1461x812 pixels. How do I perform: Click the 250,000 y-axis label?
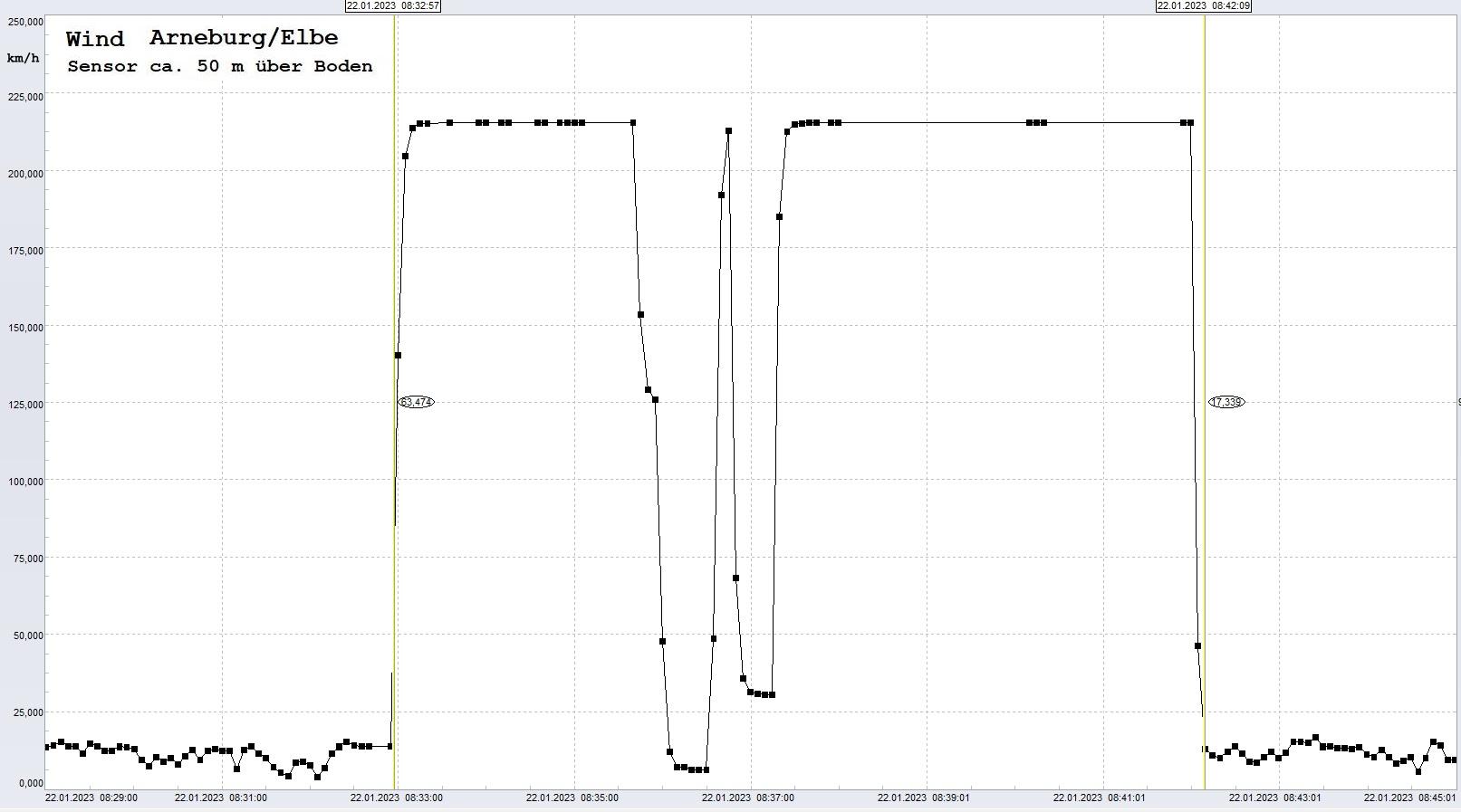(24, 21)
